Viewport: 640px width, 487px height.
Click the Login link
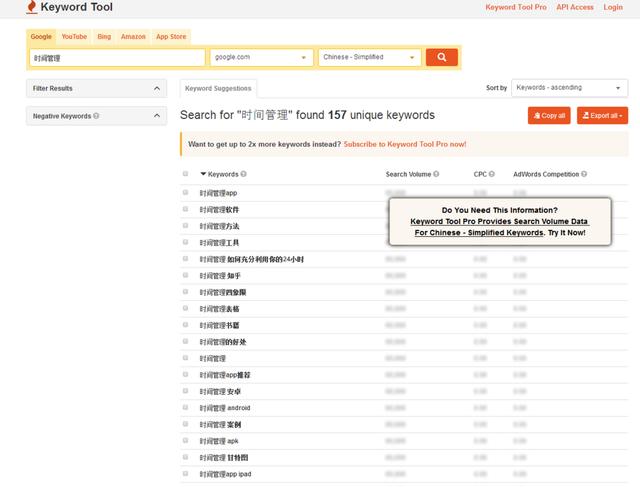613,7
